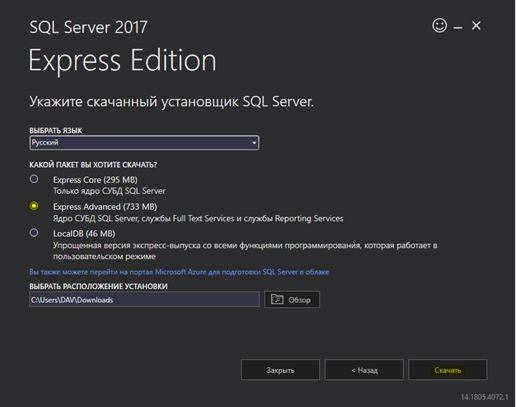Image resolution: width=516 pixels, height=407 pixels.
Task: Click the Express Advanced (733 MB) label
Action: [x=105, y=207]
